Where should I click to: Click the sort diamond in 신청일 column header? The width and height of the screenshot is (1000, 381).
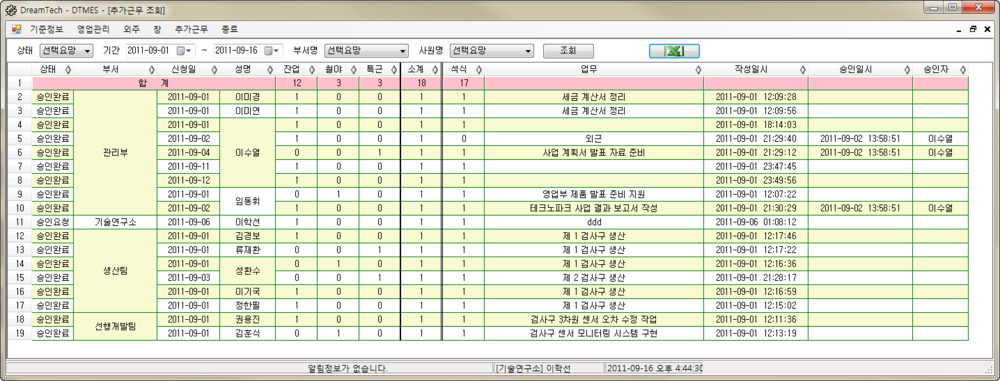tap(214, 70)
